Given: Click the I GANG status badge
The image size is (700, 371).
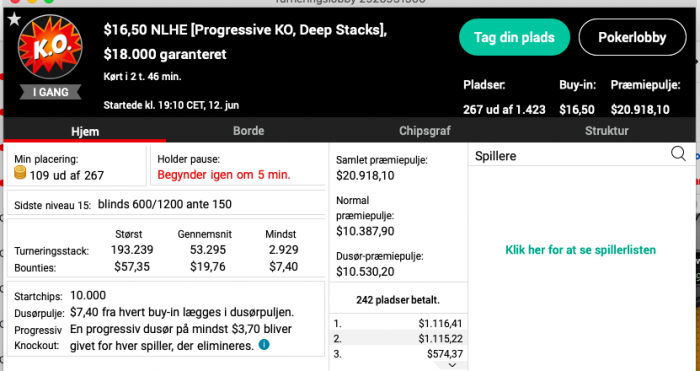Looking at the screenshot, I should click(50, 92).
